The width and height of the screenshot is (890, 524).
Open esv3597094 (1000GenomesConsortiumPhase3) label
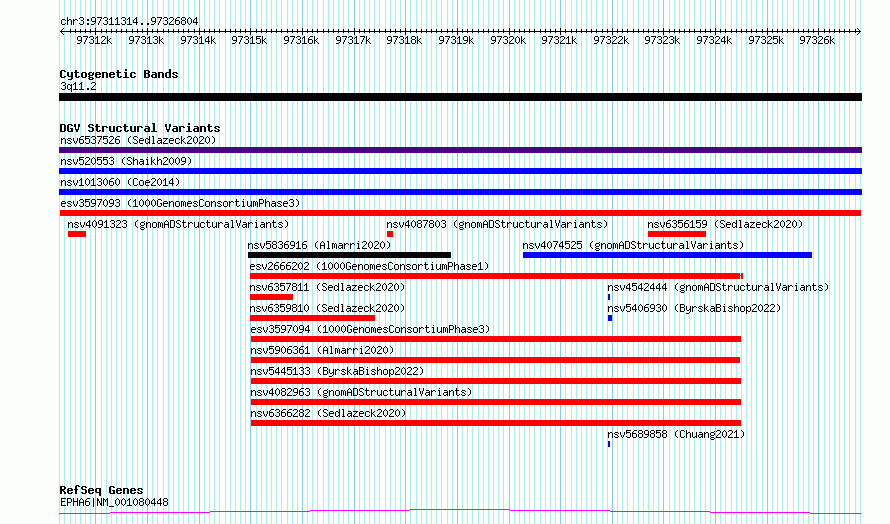[x=370, y=329]
